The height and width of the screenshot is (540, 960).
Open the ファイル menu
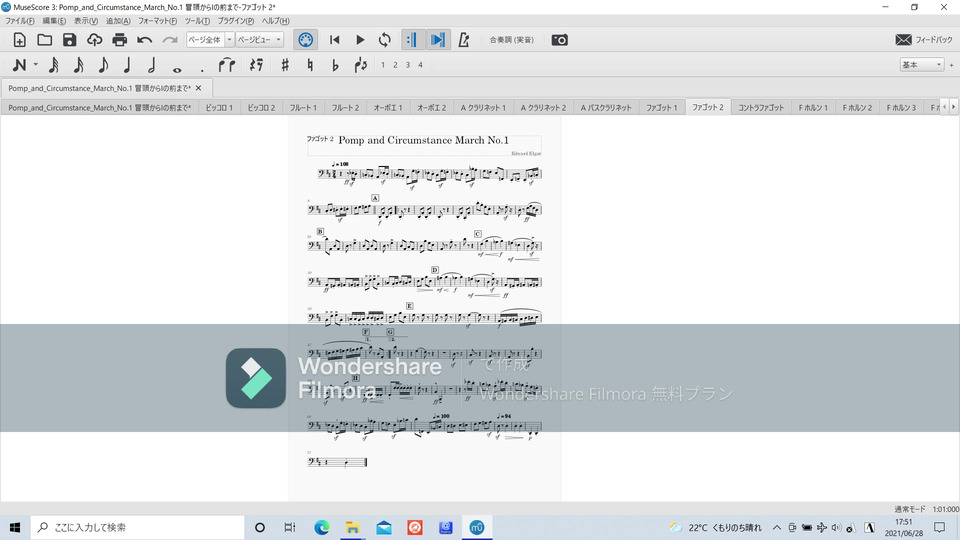(20, 21)
